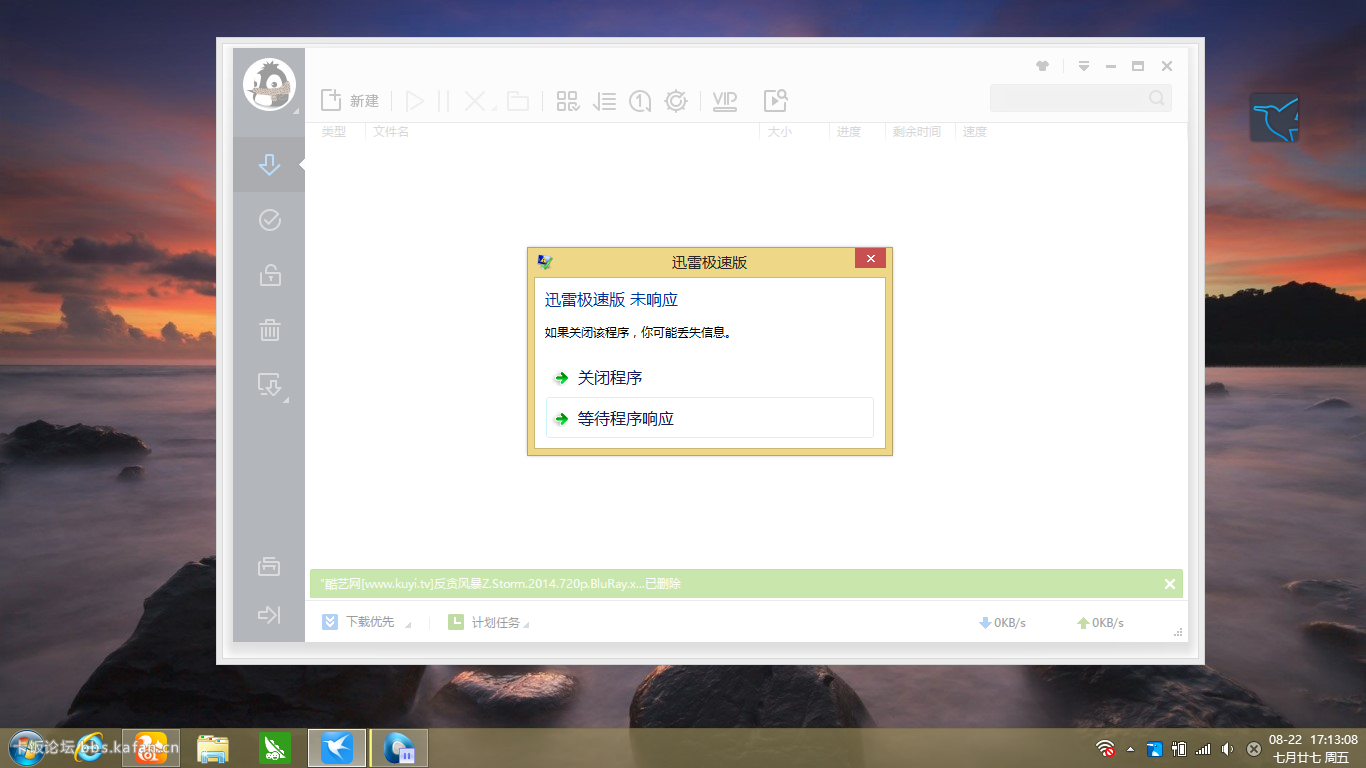Sort by 速度 column header
The width and height of the screenshot is (1366, 768).
pos(975,131)
